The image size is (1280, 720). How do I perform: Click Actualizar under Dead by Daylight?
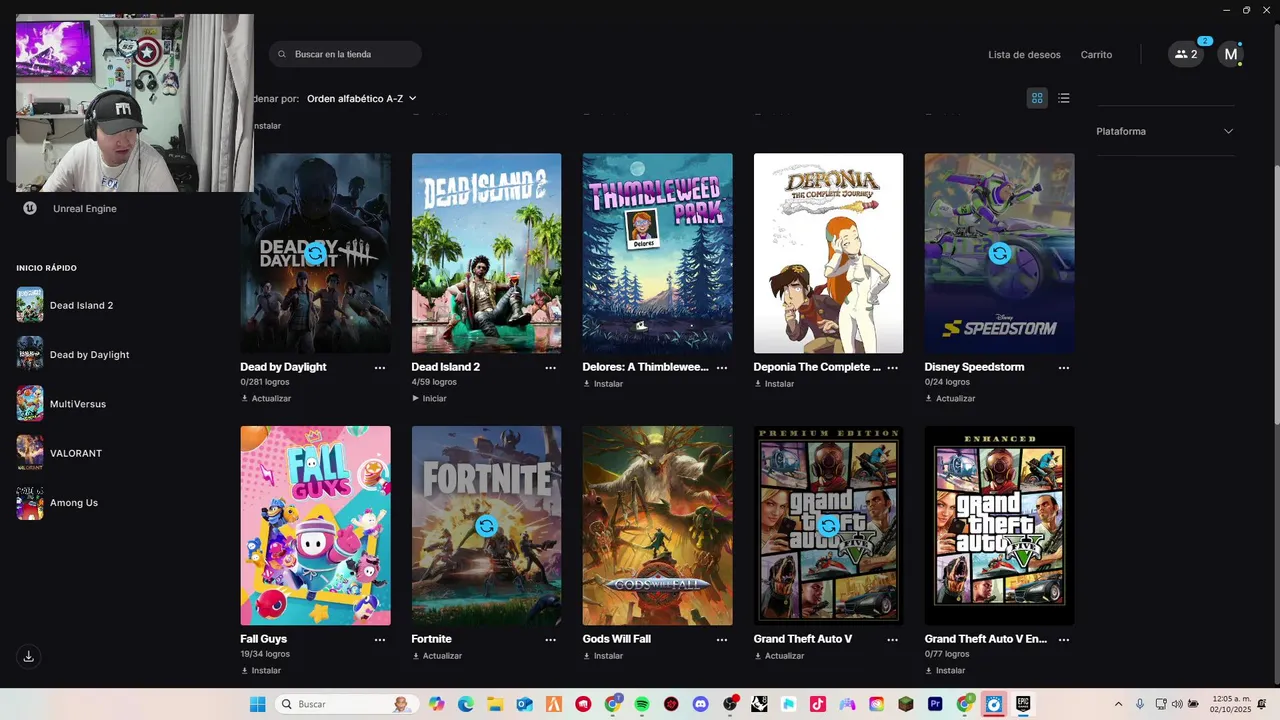[x=266, y=398]
